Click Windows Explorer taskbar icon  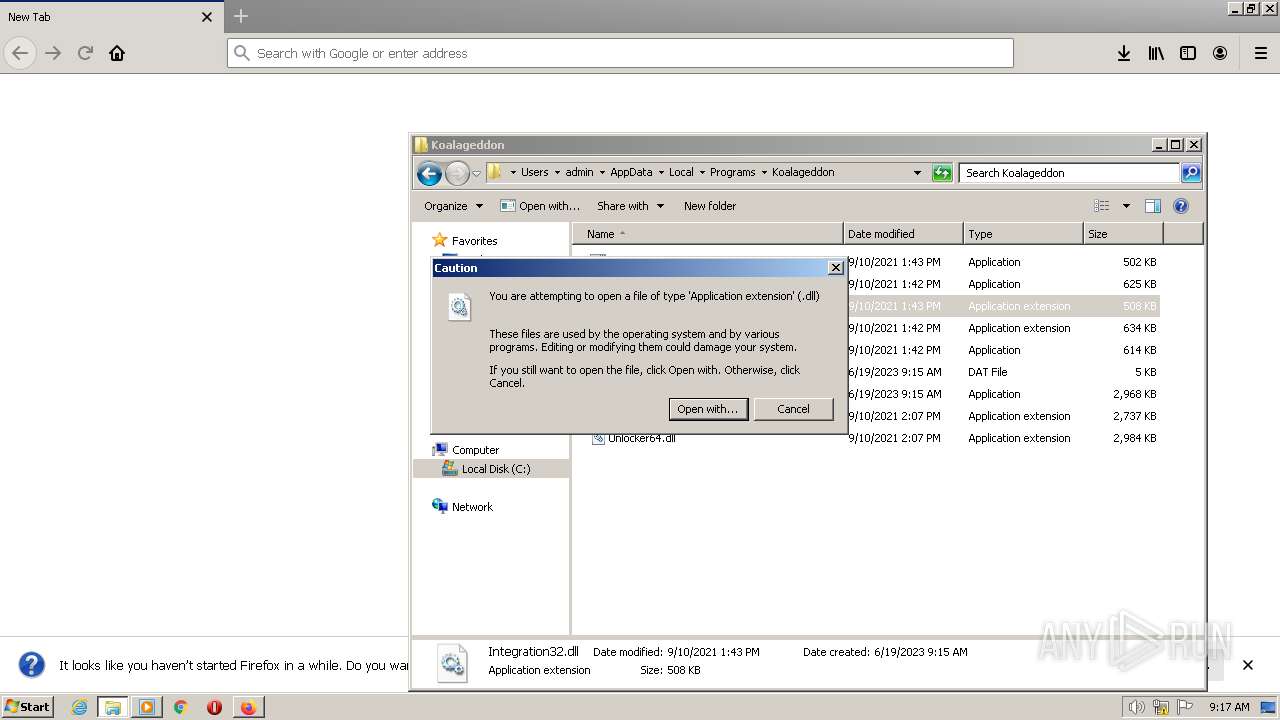click(113, 707)
